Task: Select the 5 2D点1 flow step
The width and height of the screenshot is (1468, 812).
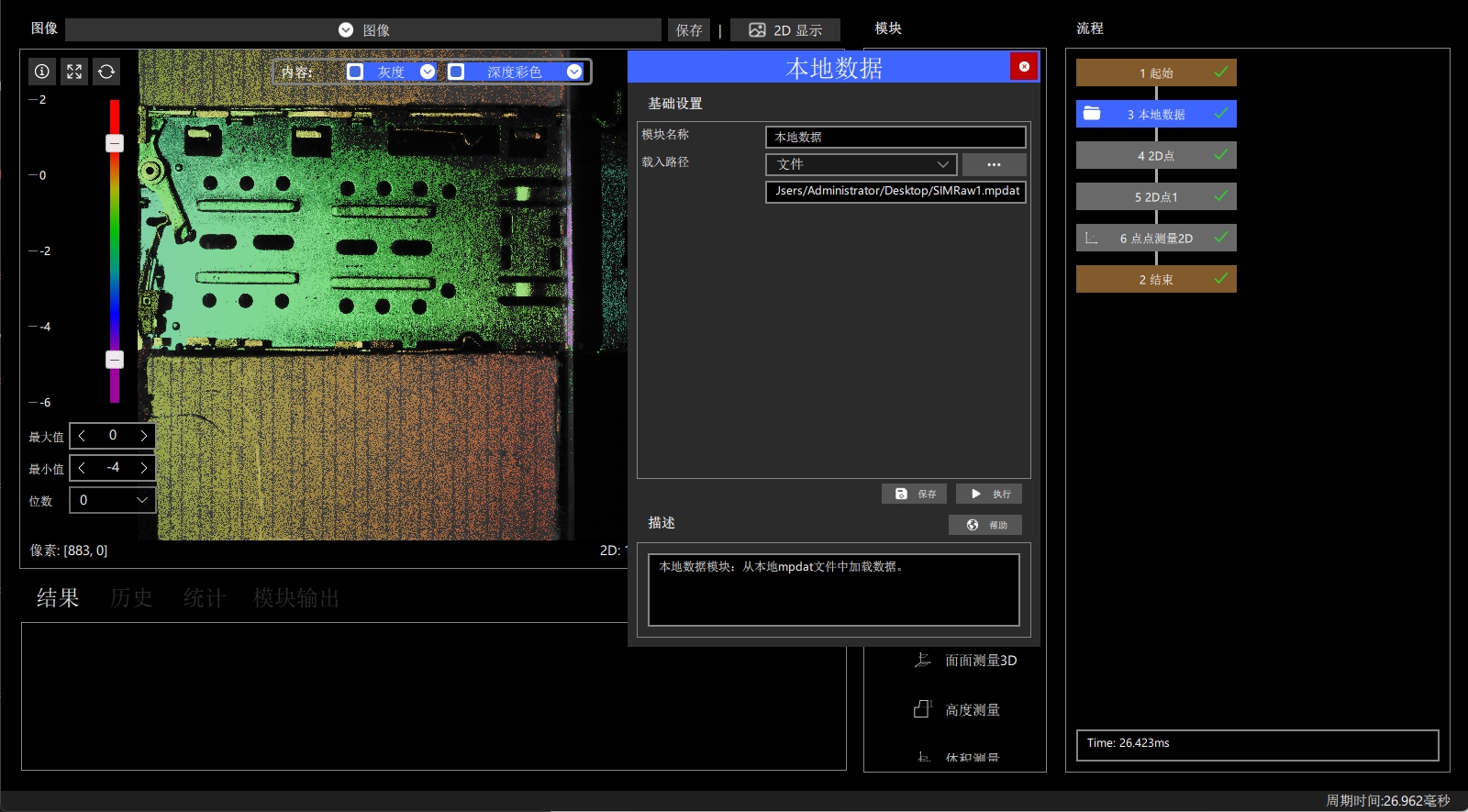Action: pos(1156,196)
